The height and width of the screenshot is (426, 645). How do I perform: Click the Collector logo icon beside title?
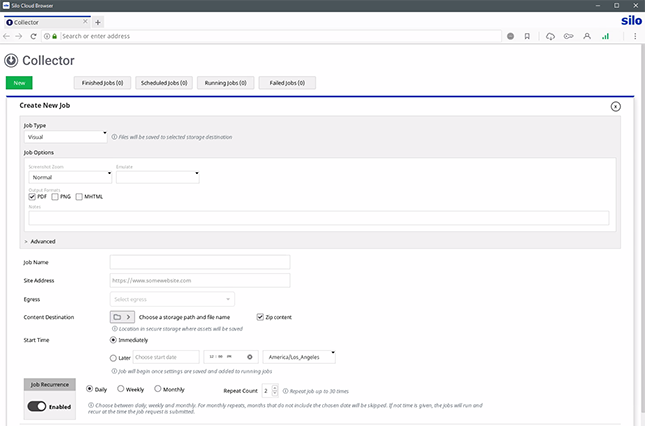pyautogui.click(x=11, y=60)
